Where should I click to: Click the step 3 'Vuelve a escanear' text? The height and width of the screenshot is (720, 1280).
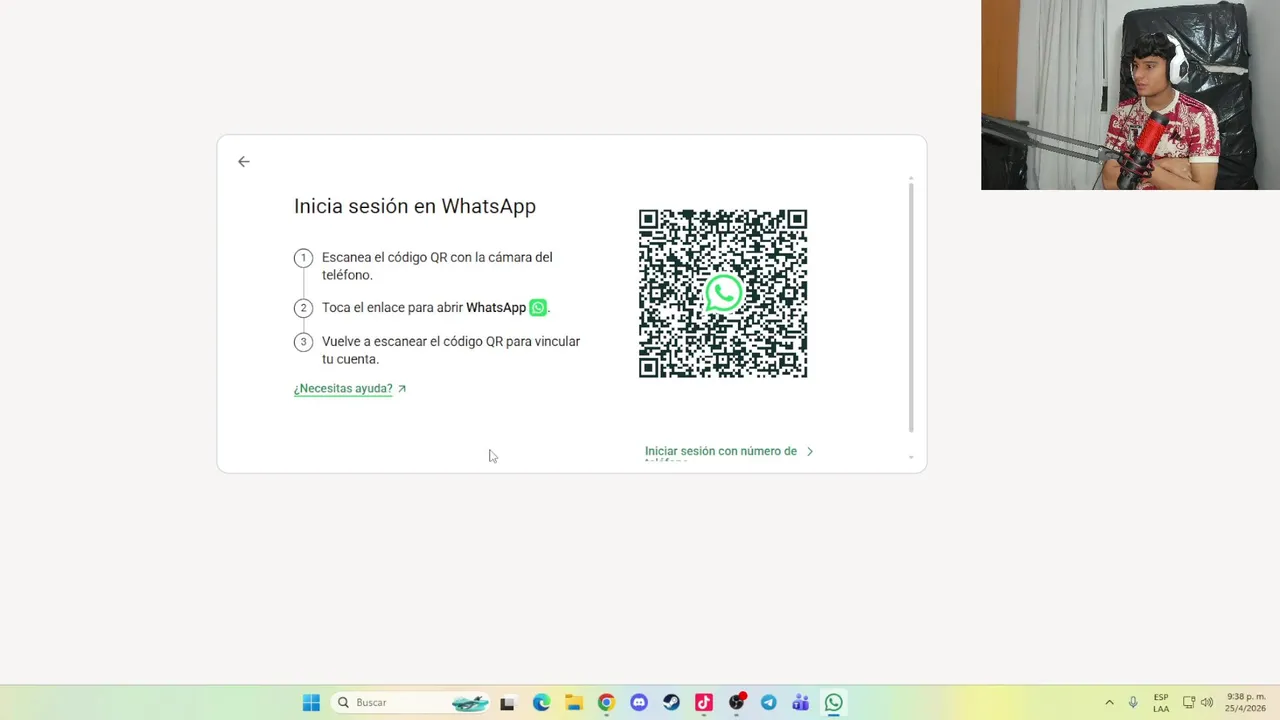(451, 350)
